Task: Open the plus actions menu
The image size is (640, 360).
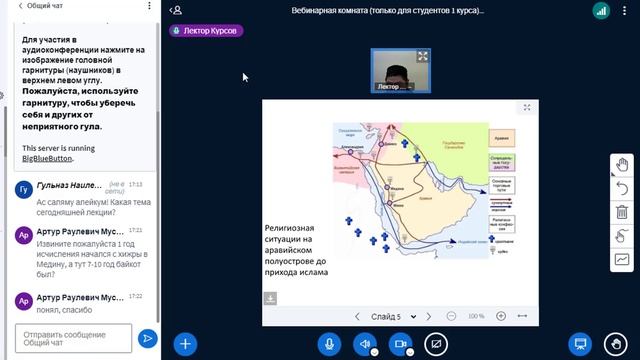Action: click(x=185, y=344)
